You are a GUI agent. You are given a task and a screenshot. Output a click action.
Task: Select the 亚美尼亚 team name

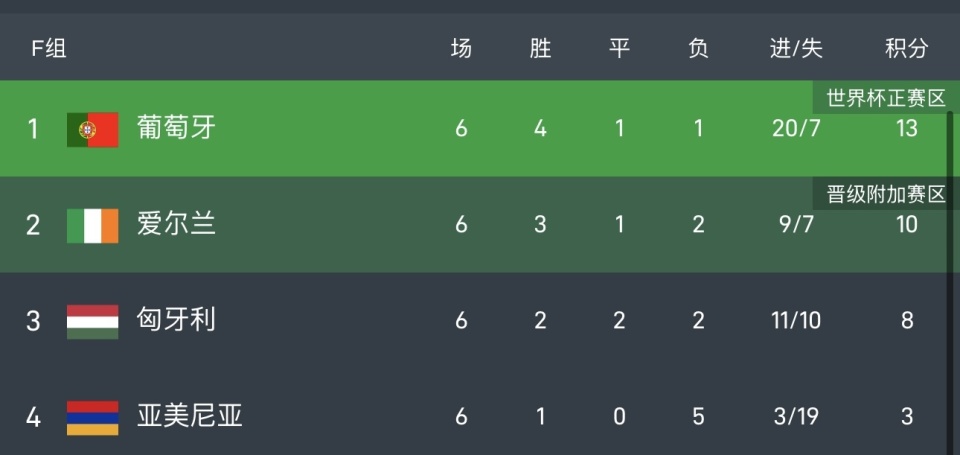[x=190, y=416]
